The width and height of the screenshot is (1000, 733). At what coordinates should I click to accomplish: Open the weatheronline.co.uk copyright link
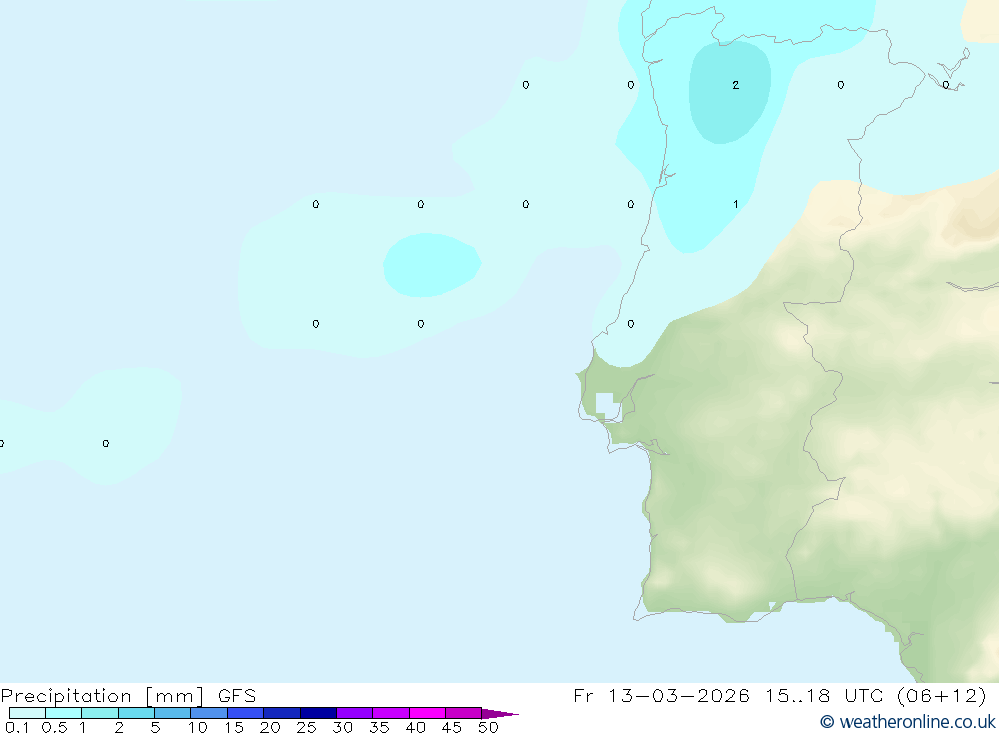click(x=908, y=722)
